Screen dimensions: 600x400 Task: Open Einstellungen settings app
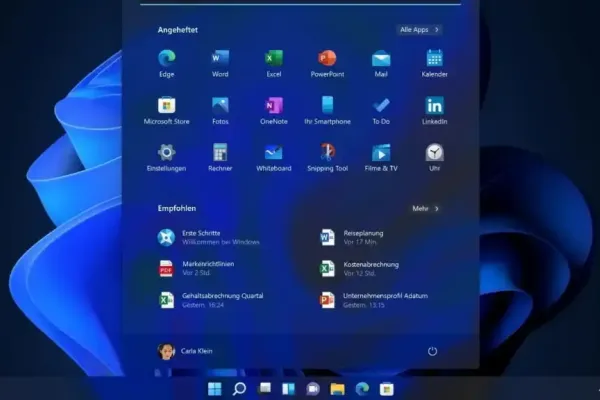click(166, 158)
